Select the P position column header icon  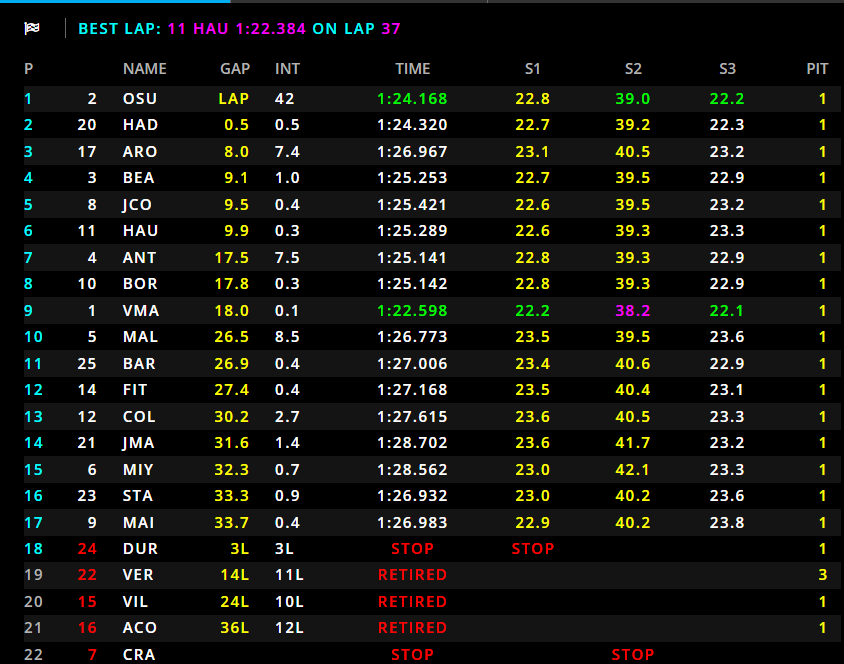pos(27,69)
